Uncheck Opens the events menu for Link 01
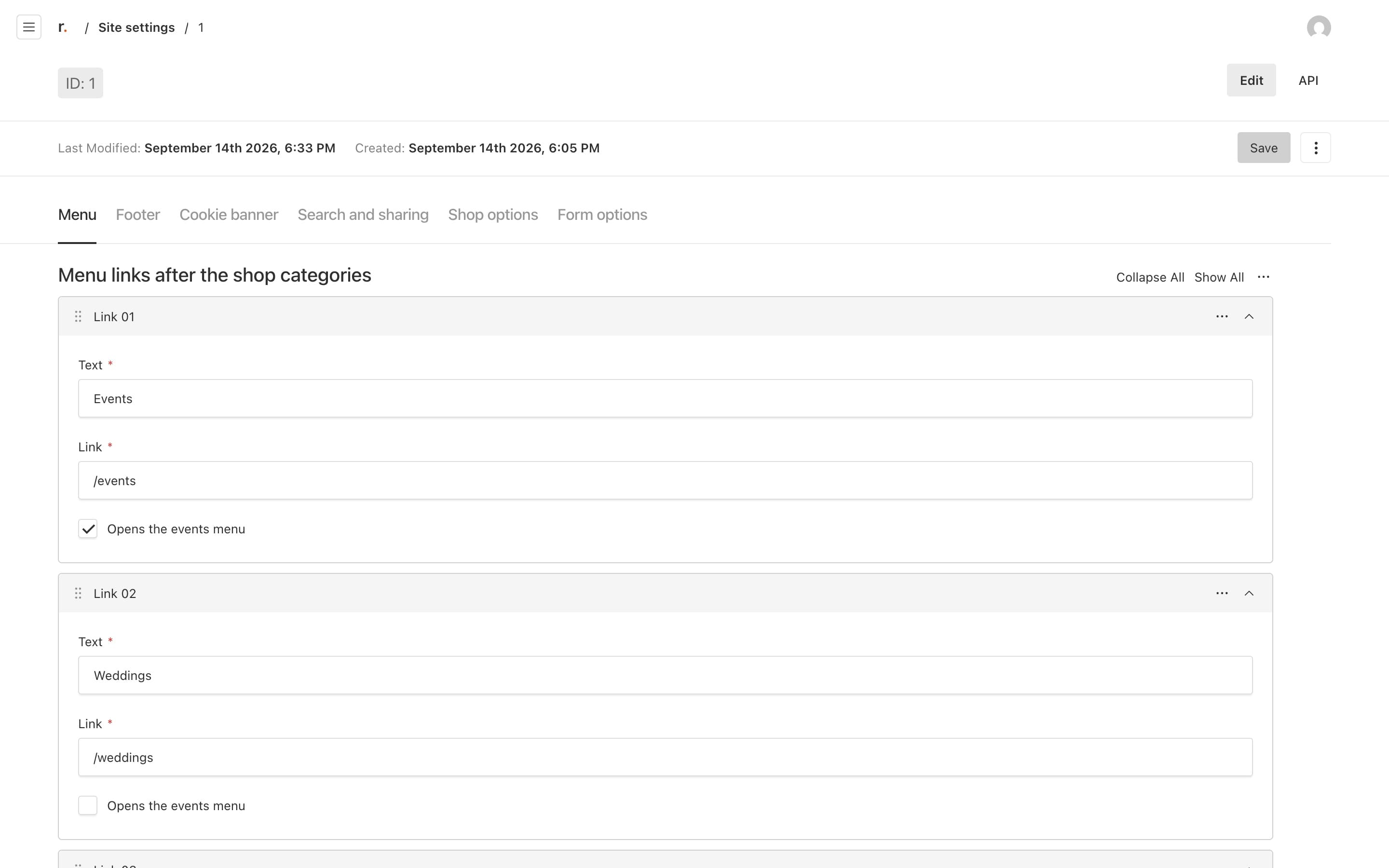Image resolution: width=1389 pixels, height=868 pixels. [x=88, y=529]
